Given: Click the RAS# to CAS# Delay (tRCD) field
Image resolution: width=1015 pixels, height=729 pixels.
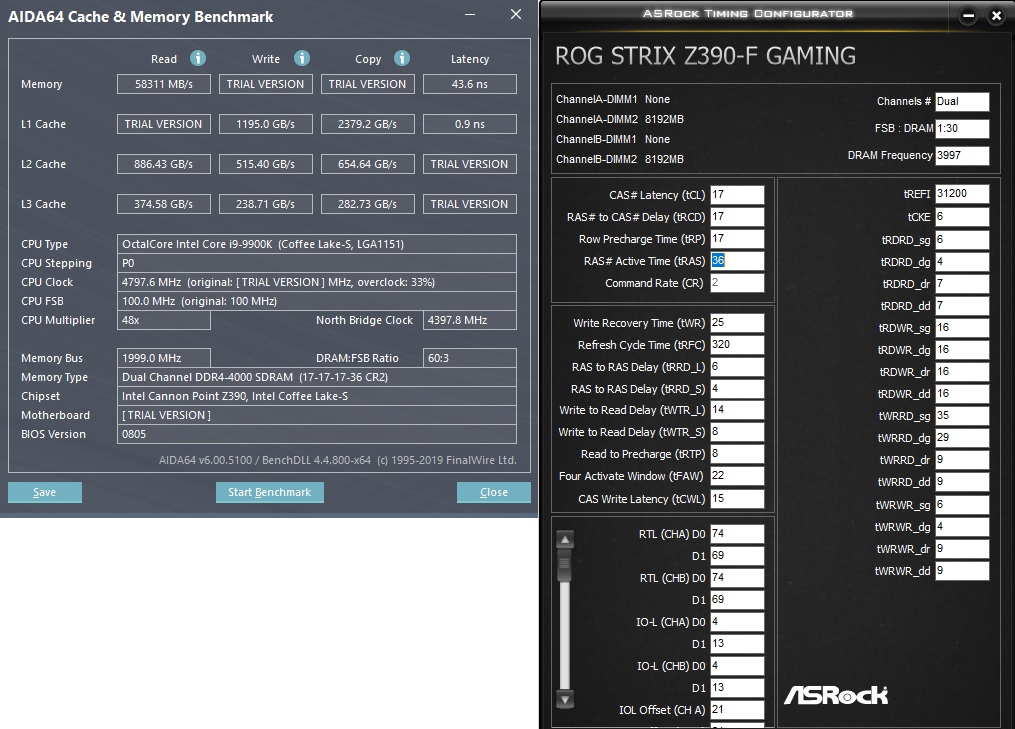Looking at the screenshot, I should click(x=737, y=217).
